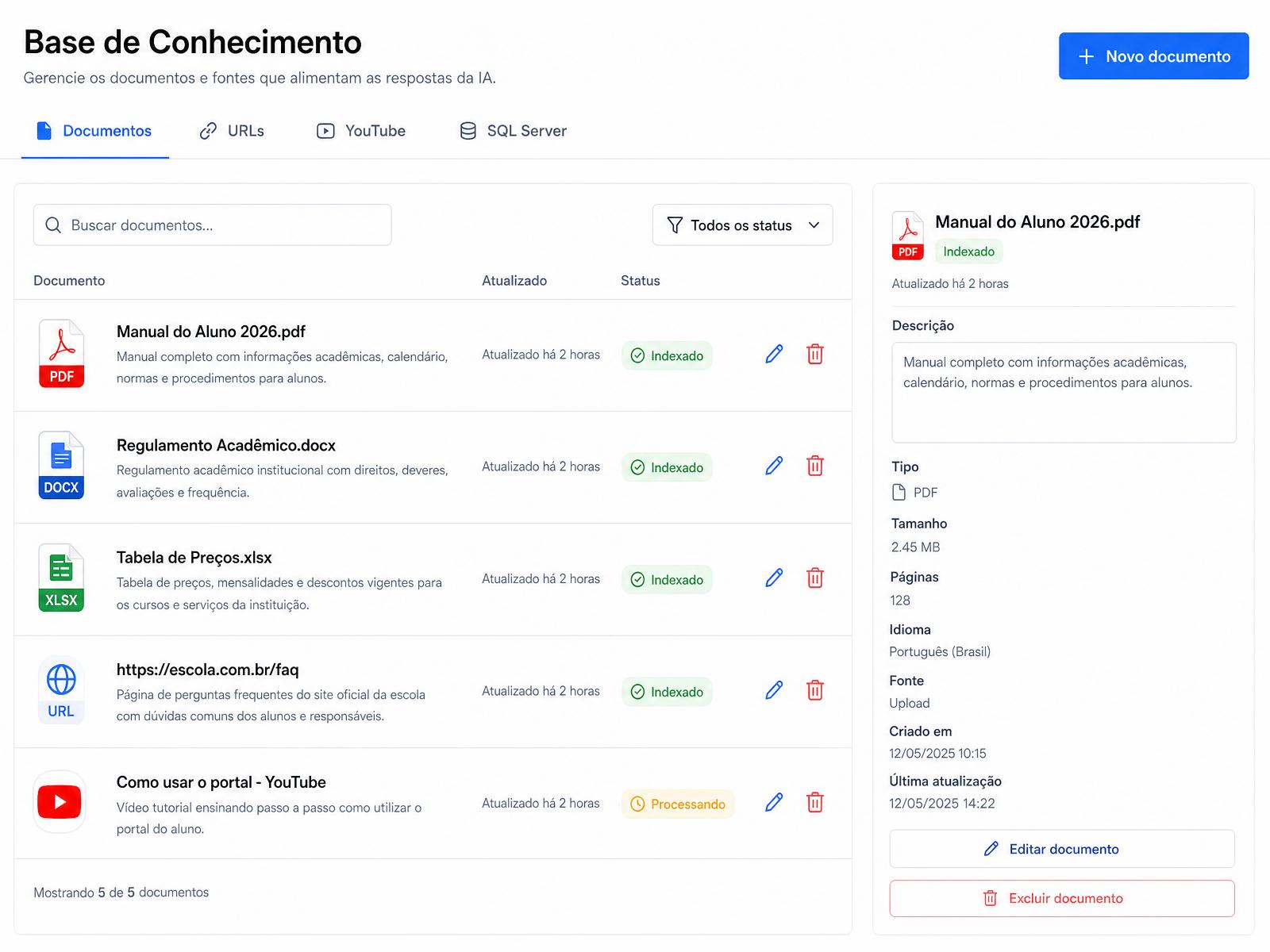The height and width of the screenshot is (952, 1270).
Task: Delete the escola.com.br/faq entry trash icon
Action: [x=815, y=690]
